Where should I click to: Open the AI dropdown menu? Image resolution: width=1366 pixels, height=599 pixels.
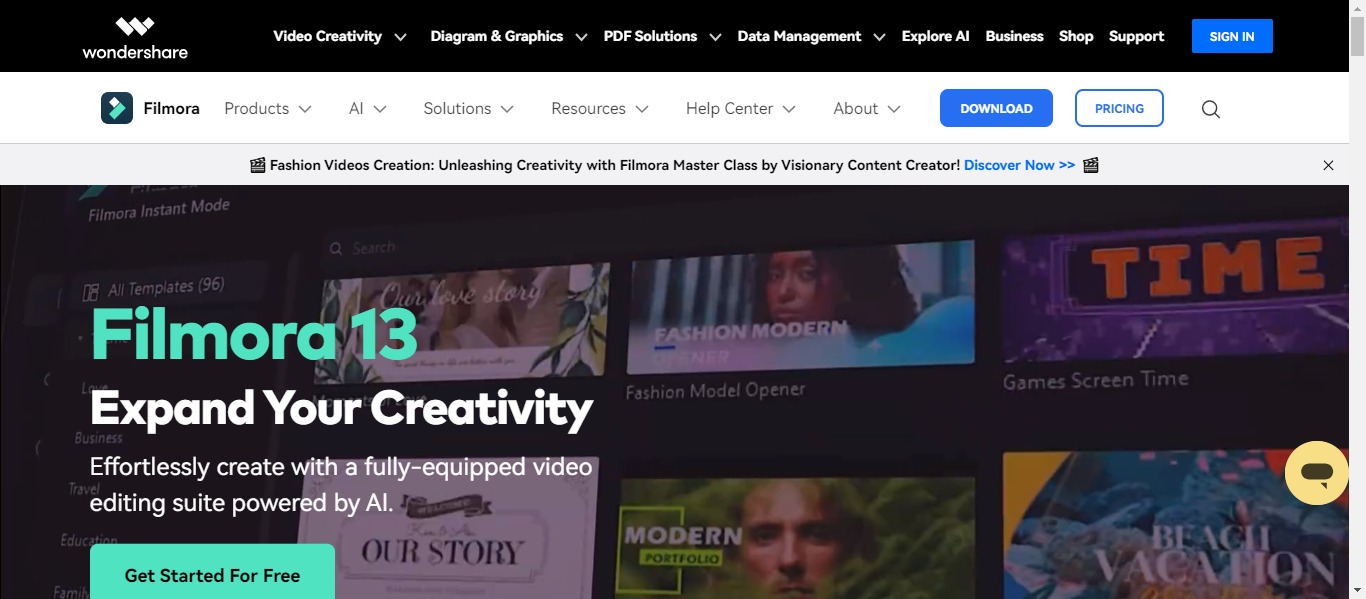point(367,108)
